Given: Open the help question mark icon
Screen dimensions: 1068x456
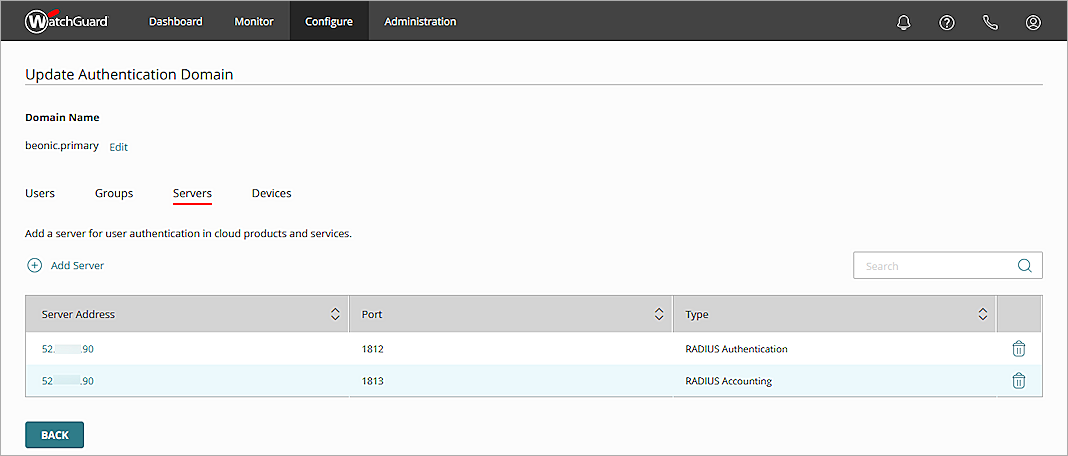Looking at the screenshot, I should pyautogui.click(x=947, y=22).
